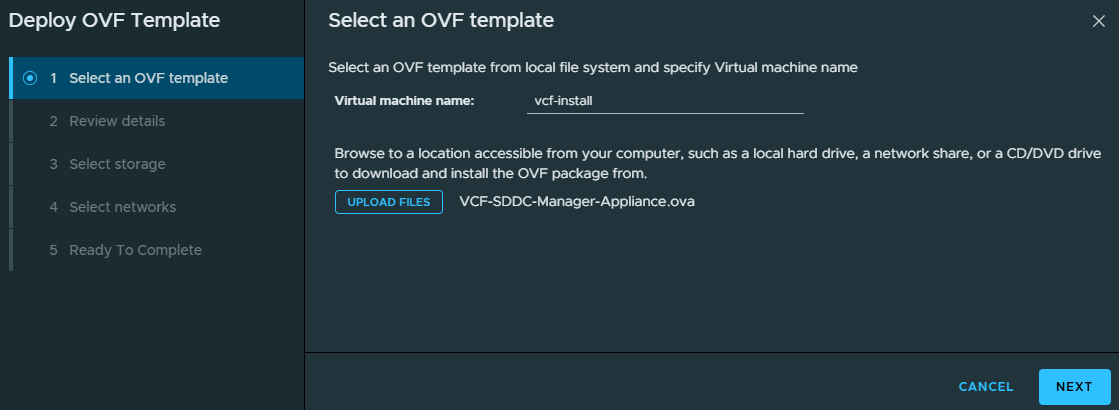Click the step 1 radio indicator icon
The height and width of the screenshot is (410, 1119).
[x=30, y=78]
